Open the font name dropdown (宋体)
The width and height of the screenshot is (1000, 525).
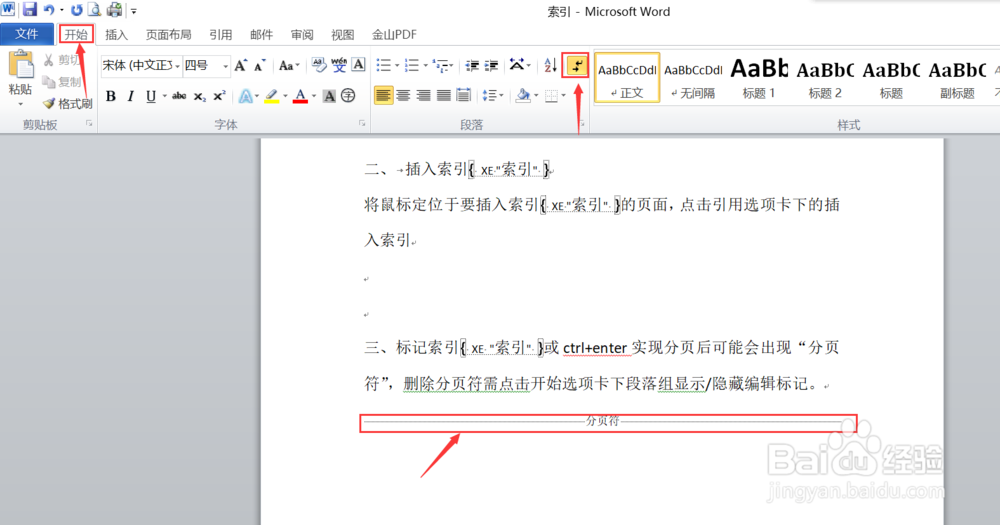click(x=177, y=66)
